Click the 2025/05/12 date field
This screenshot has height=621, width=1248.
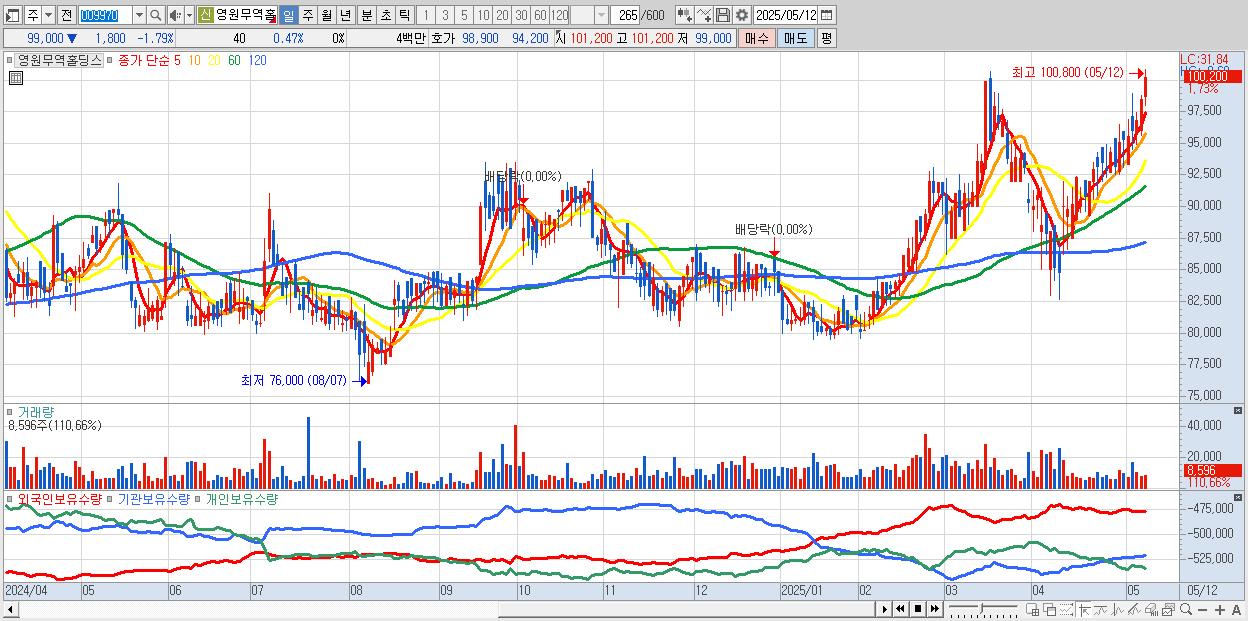click(x=785, y=15)
